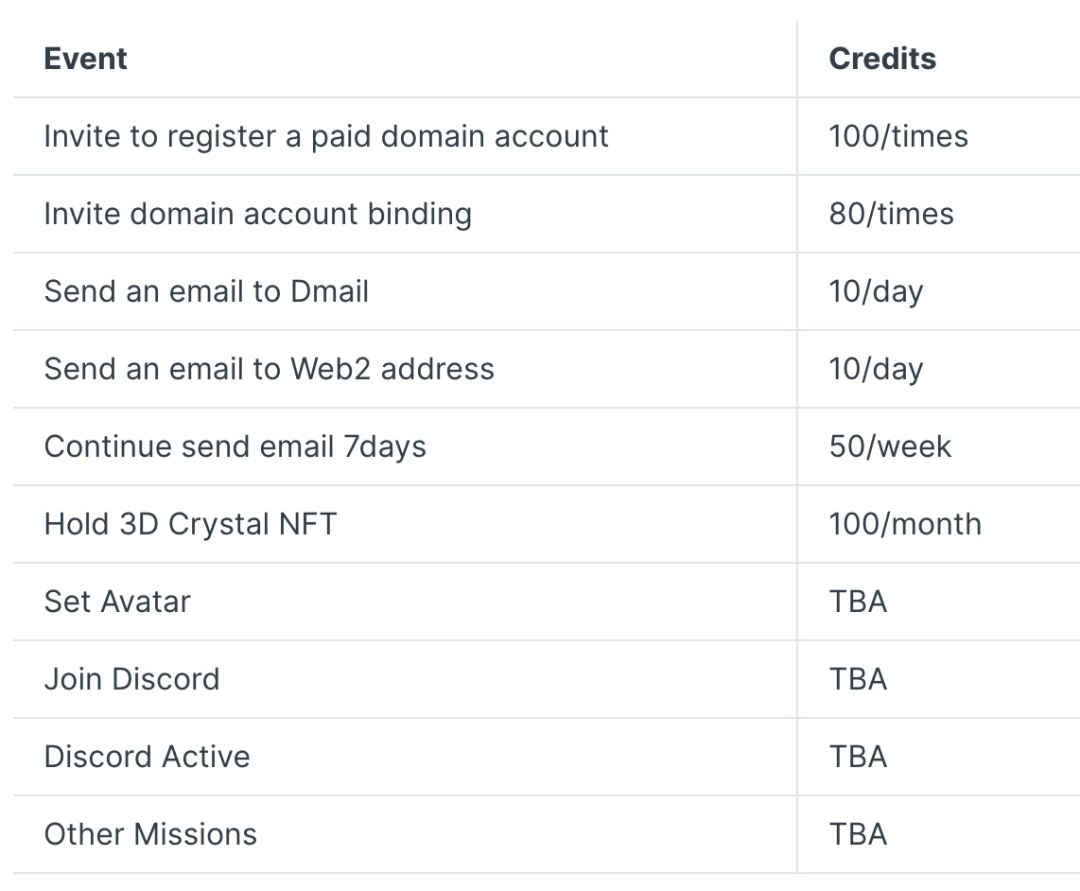This screenshot has height=891, width=1080.
Task: Select the 'Hold 3D Crystal NFT' event
Action: [190, 524]
